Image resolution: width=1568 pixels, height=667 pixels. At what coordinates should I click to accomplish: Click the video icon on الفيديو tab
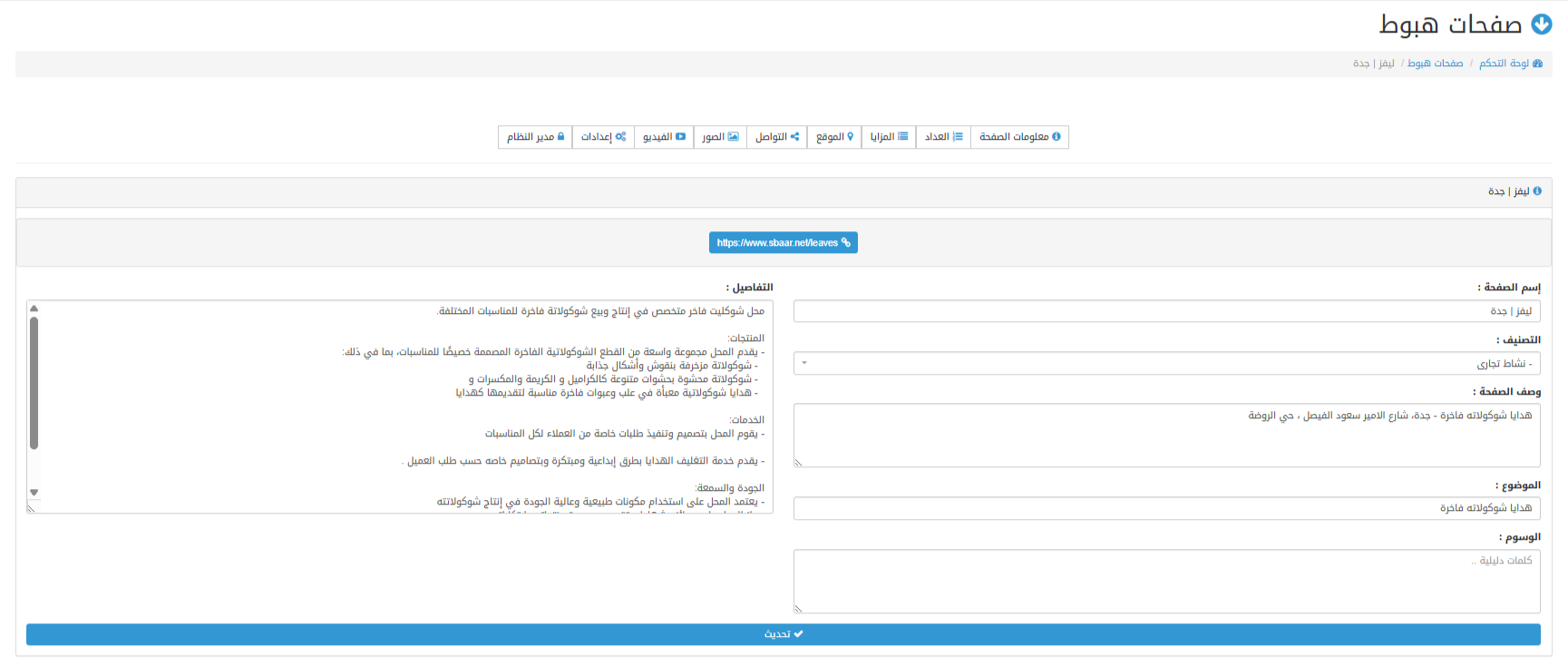tap(680, 137)
